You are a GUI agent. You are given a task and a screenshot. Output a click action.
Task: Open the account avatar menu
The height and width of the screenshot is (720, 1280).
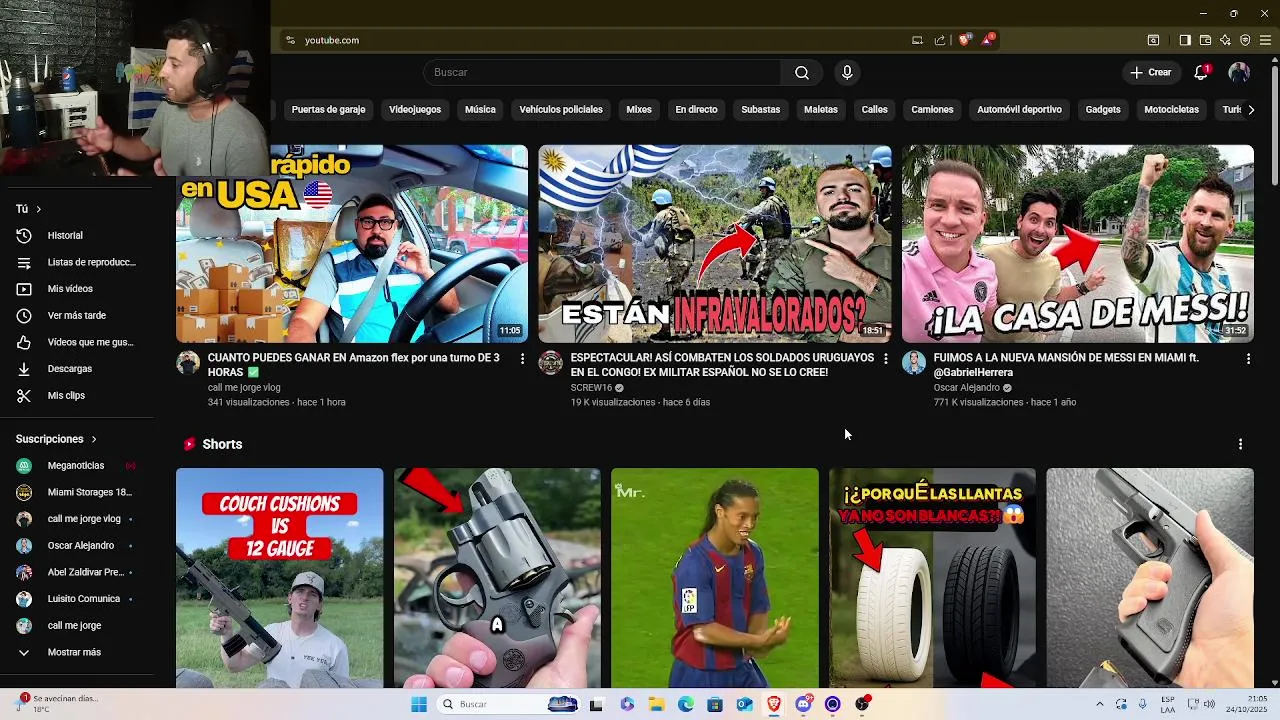tap(1239, 72)
